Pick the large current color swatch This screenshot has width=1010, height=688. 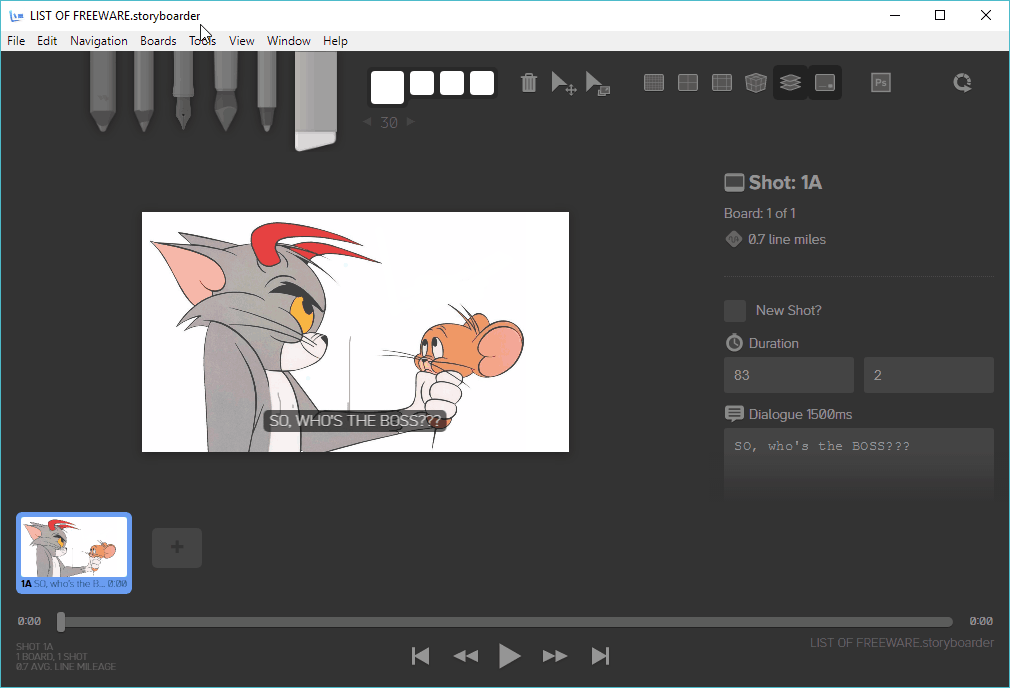387,87
